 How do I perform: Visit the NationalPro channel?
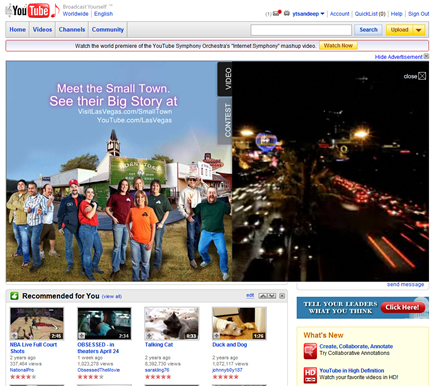coord(22,370)
